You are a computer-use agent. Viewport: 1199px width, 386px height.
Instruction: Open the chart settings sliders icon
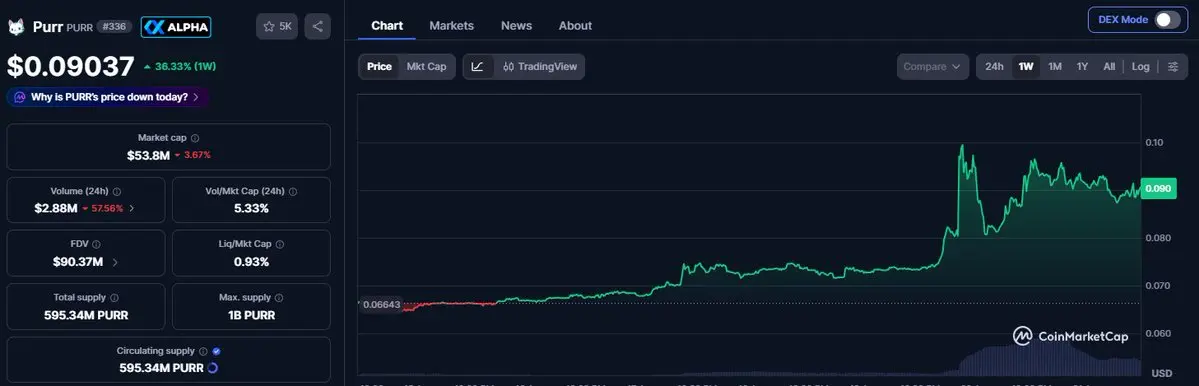[x=1173, y=66]
